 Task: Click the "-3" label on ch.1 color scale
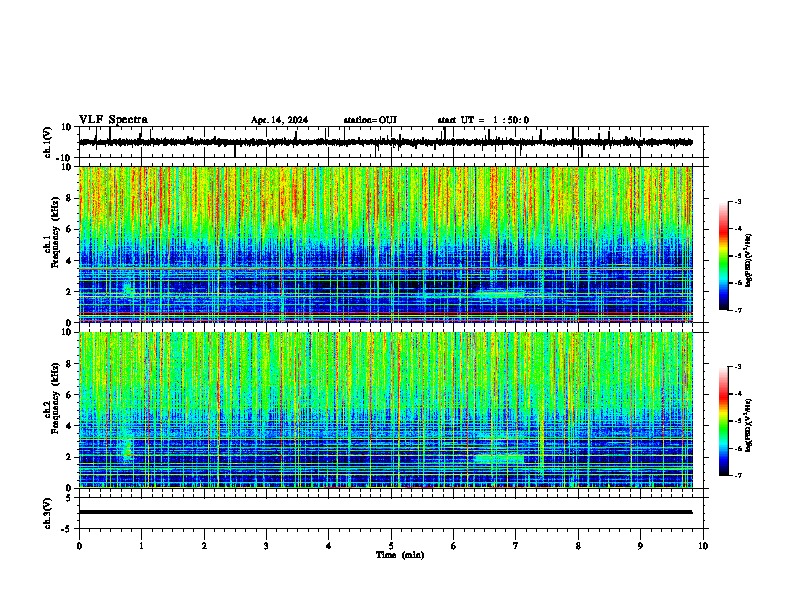tap(737, 201)
